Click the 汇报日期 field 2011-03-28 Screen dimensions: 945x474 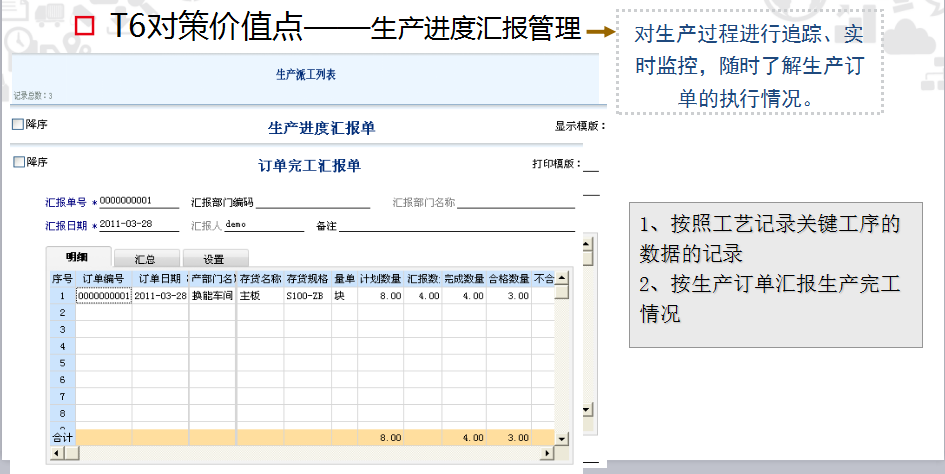(139, 224)
